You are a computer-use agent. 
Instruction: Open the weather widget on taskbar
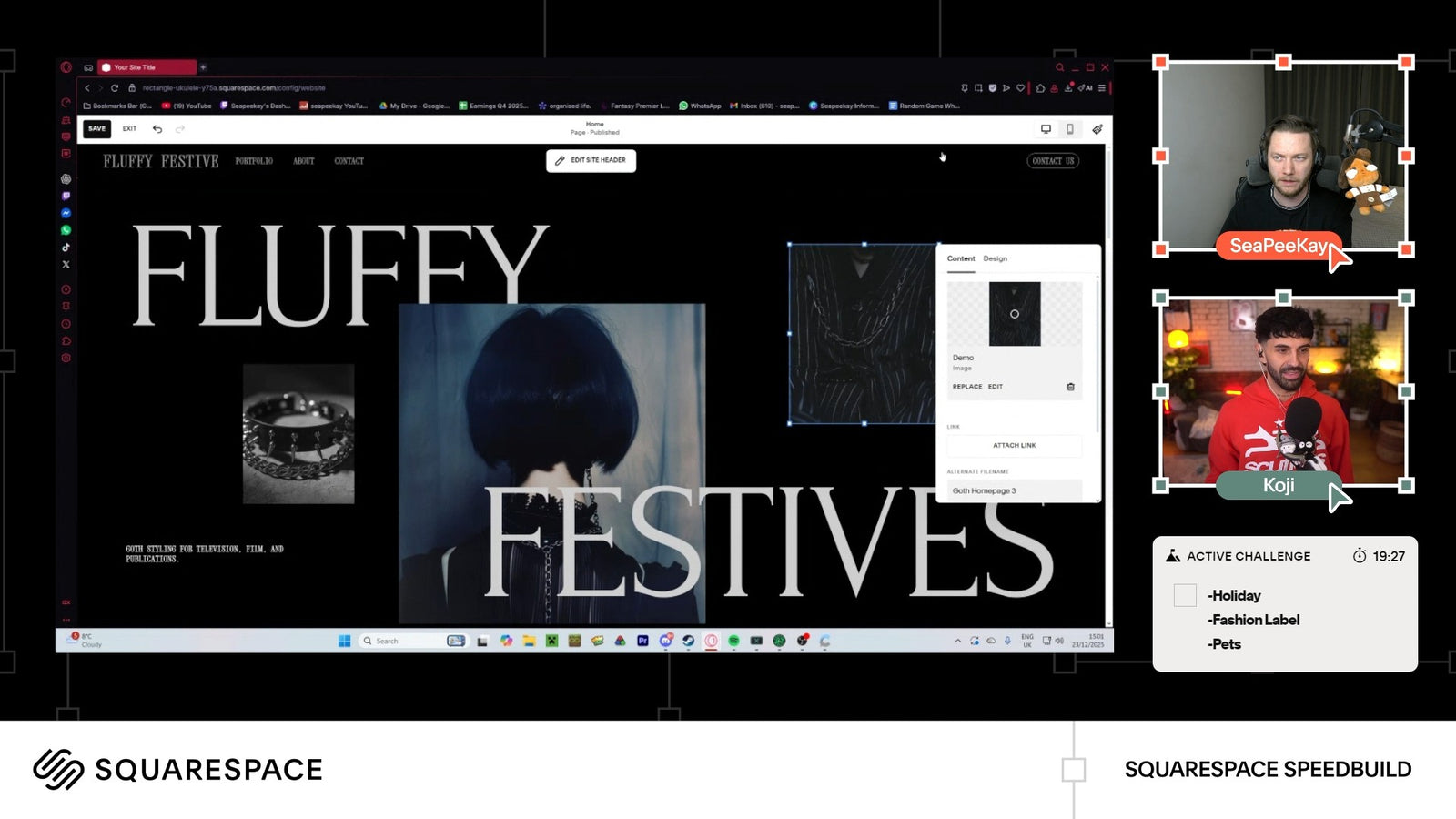click(x=85, y=641)
